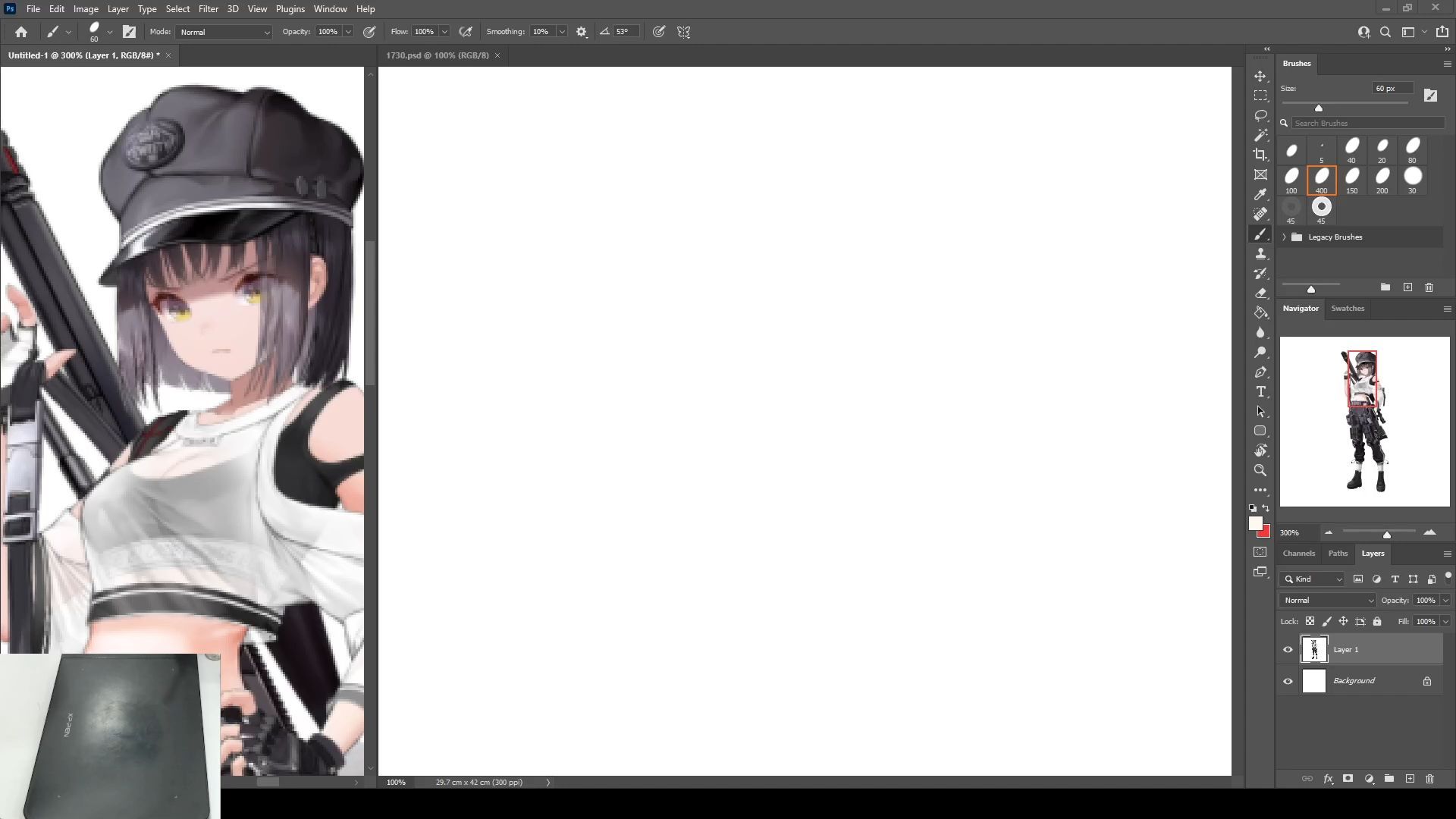The height and width of the screenshot is (819, 1456).
Task: Open the Image menu
Action: pyautogui.click(x=86, y=9)
